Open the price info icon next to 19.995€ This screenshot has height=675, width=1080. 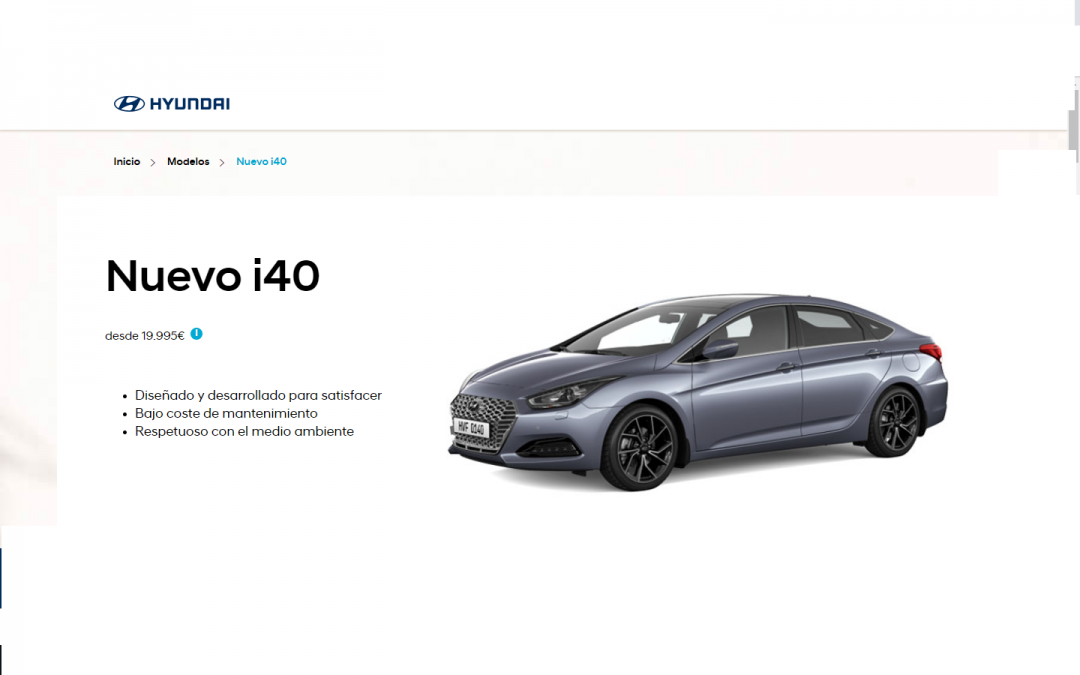tap(196, 334)
